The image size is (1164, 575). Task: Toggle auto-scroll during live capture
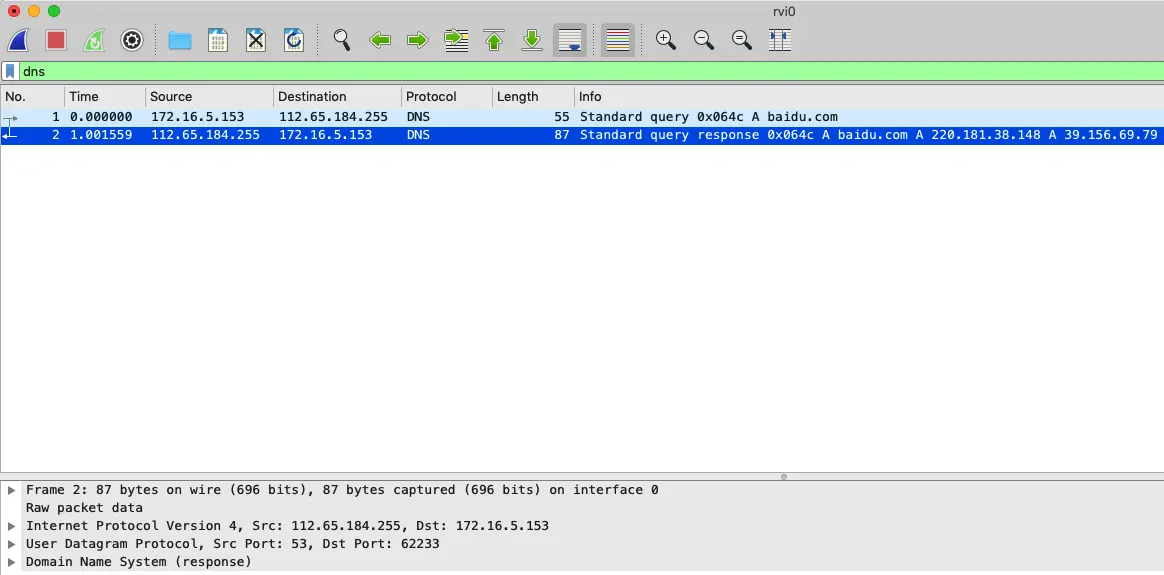tap(569, 40)
